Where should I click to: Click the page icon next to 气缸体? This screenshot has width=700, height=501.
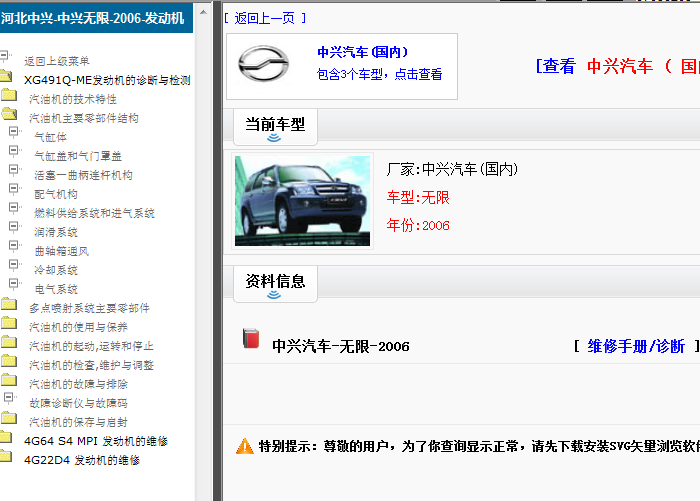[x=15, y=132]
